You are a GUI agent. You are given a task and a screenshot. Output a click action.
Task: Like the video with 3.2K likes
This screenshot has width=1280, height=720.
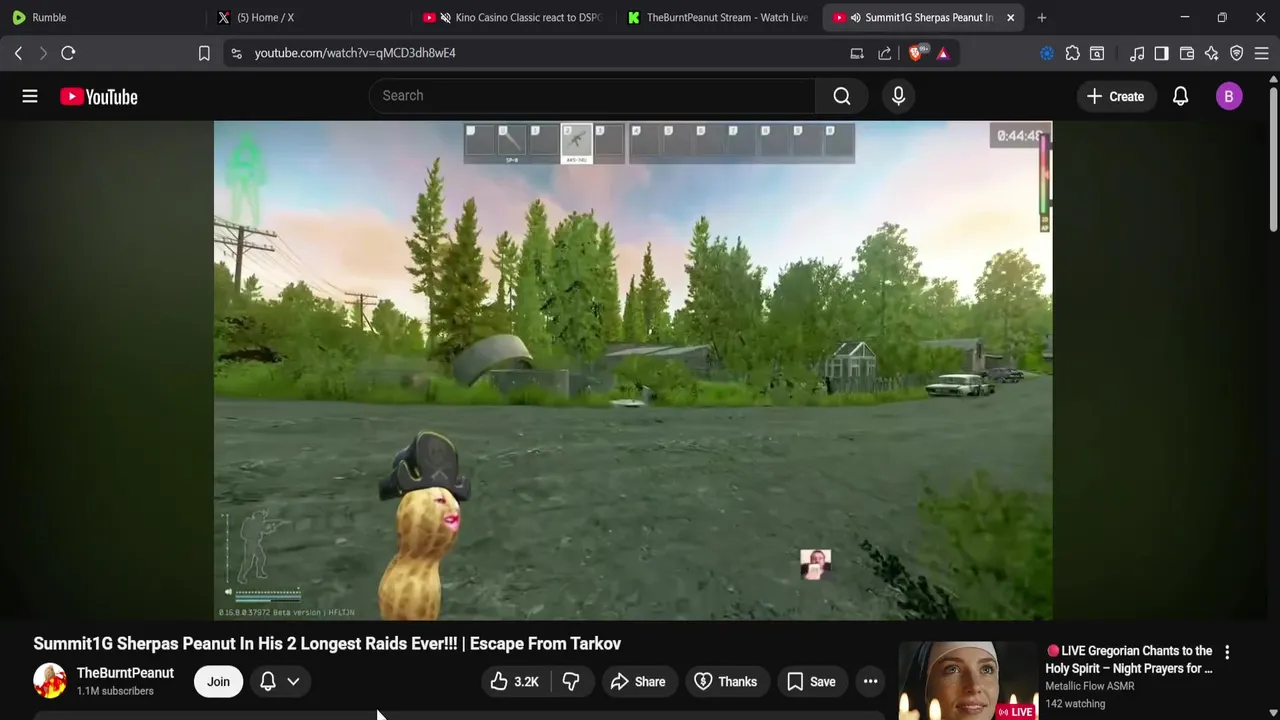click(x=515, y=682)
